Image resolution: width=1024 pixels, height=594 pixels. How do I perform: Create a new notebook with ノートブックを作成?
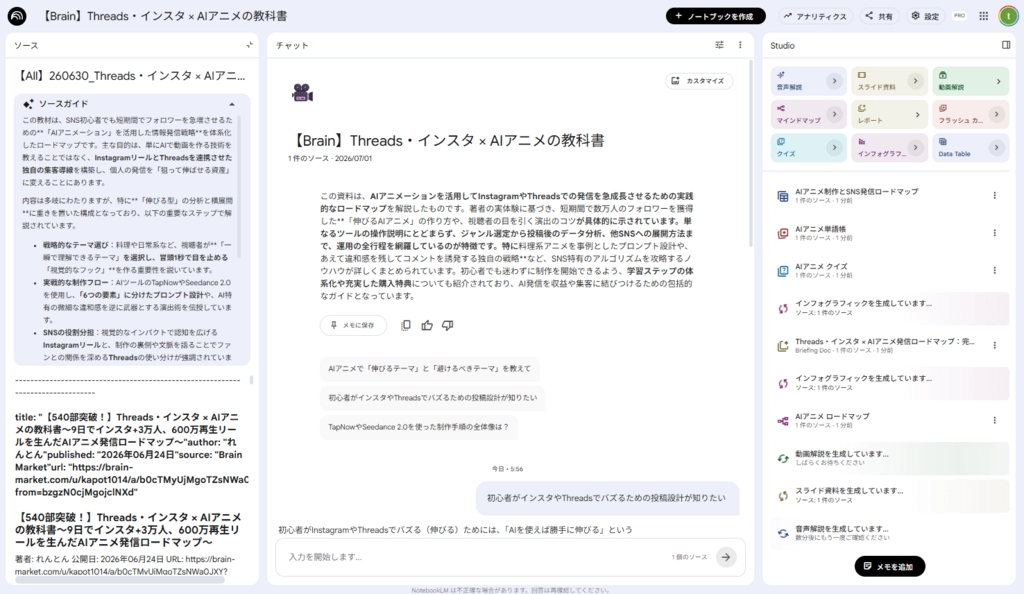715,16
